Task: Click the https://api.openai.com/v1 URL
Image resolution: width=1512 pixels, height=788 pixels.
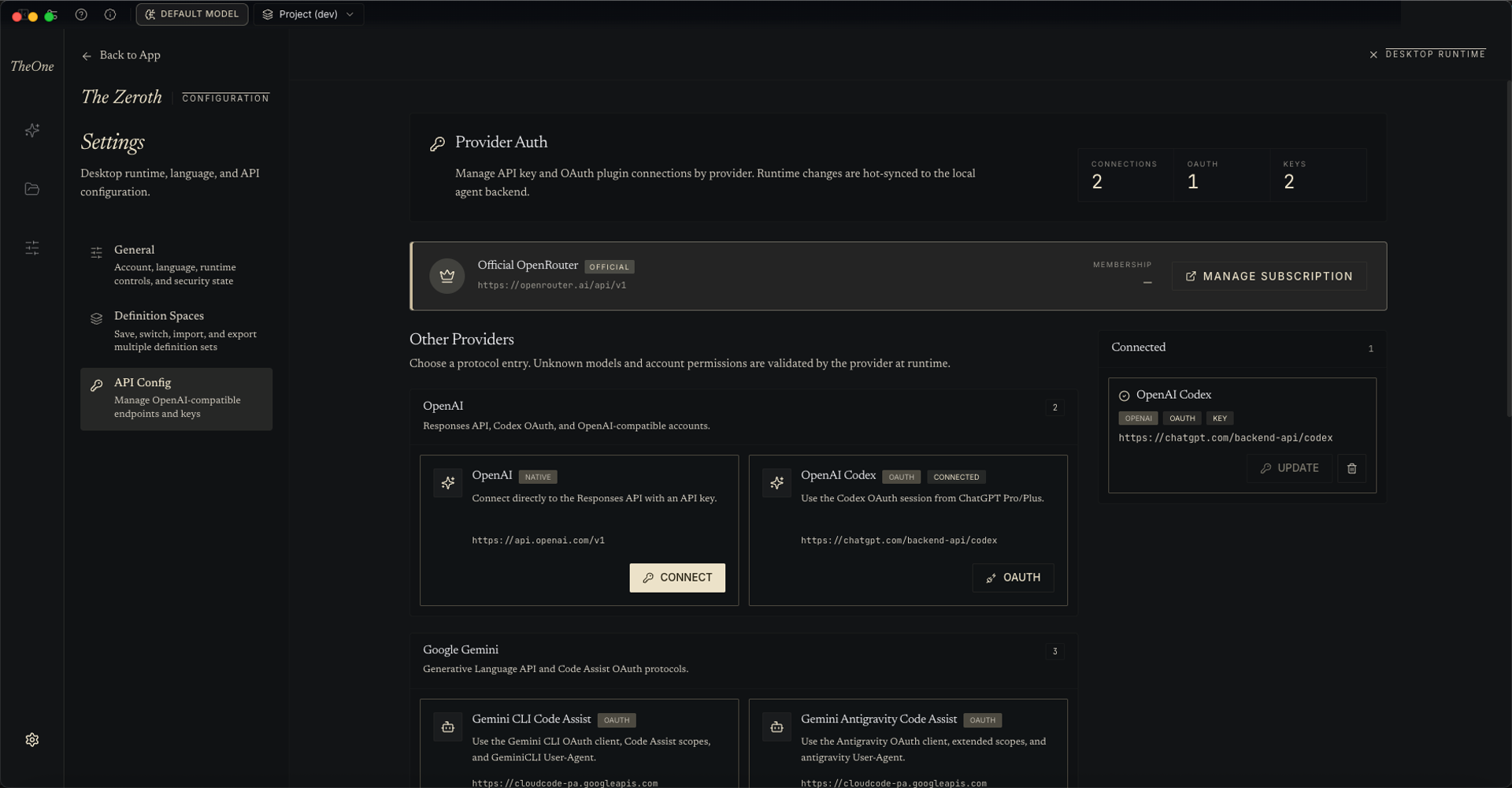Action: [539, 541]
